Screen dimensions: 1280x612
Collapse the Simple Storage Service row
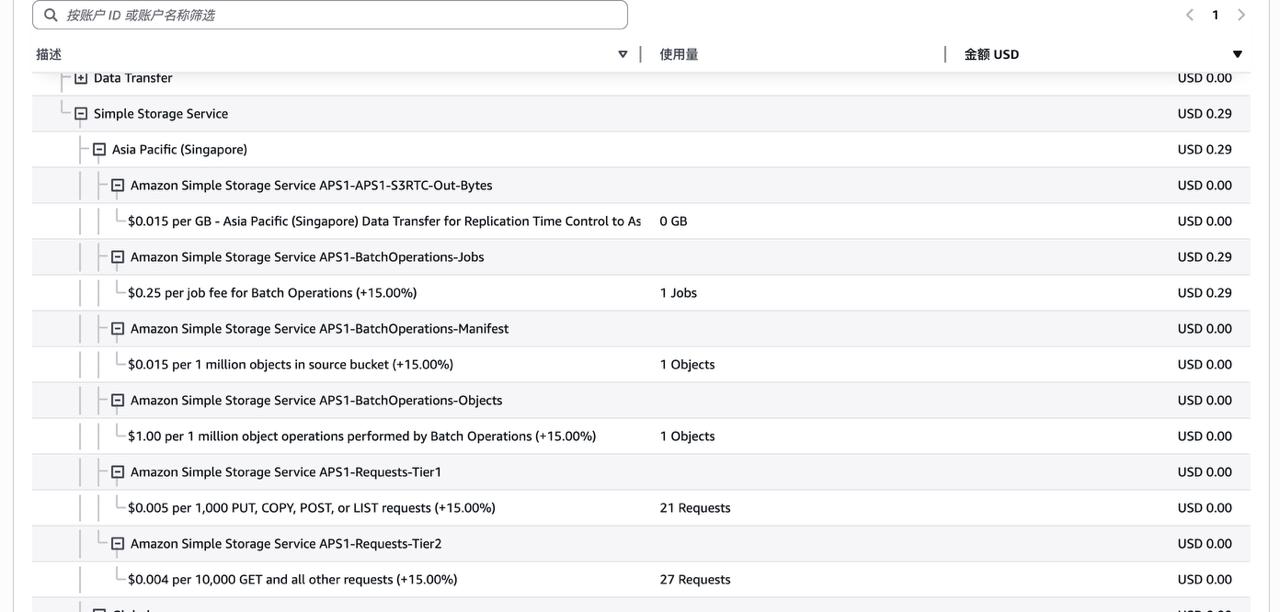pos(81,114)
